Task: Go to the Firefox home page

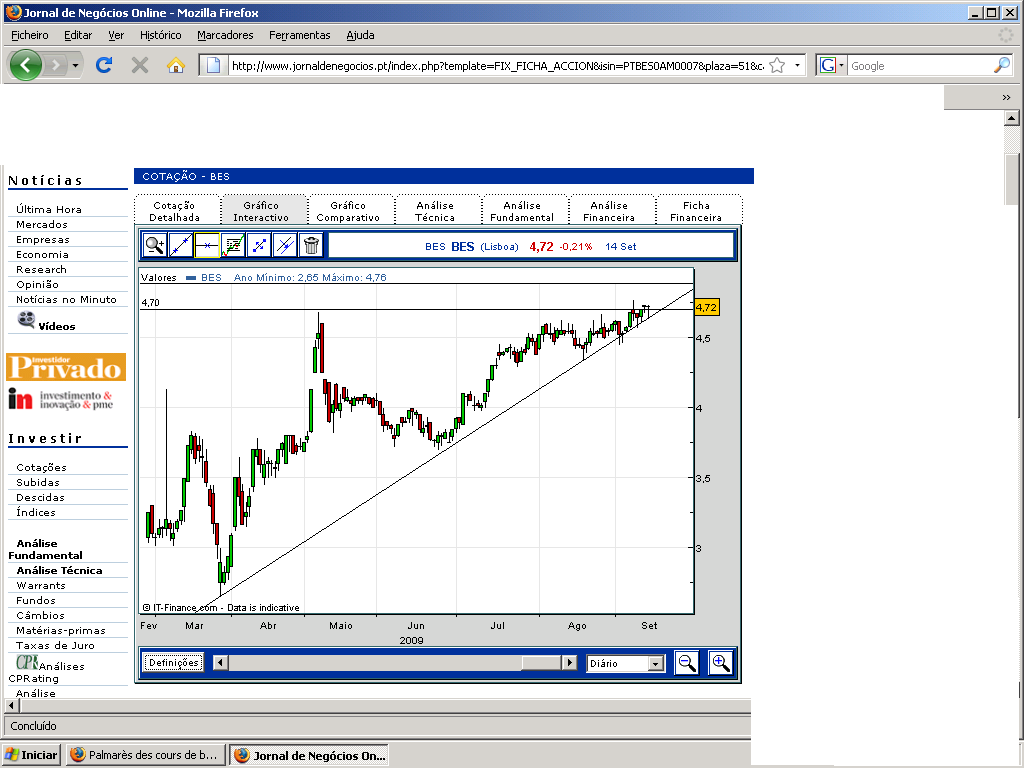Action: coord(176,65)
